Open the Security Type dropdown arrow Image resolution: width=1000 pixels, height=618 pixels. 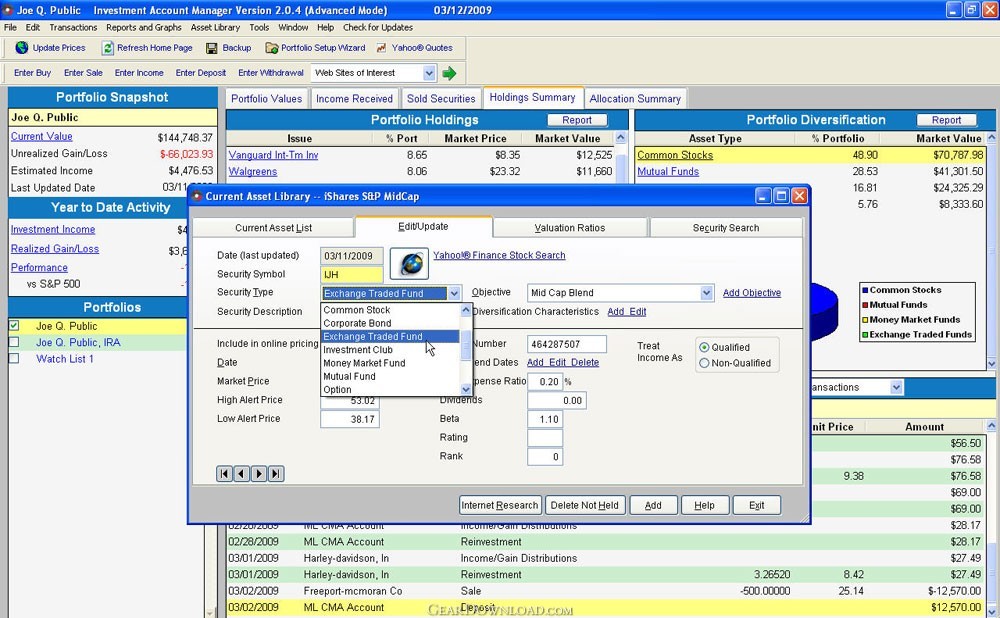(453, 293)
